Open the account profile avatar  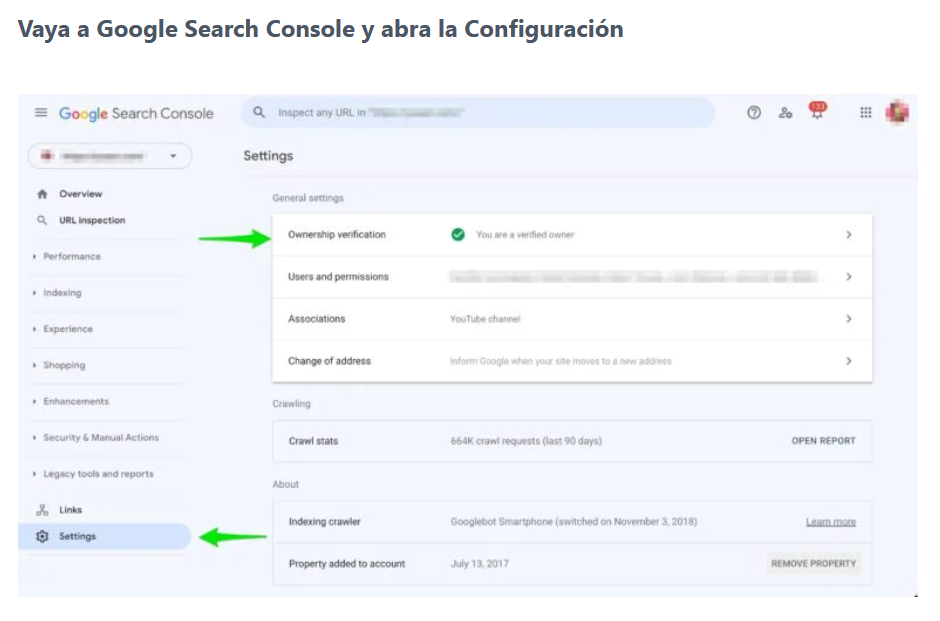pos(897,112)
